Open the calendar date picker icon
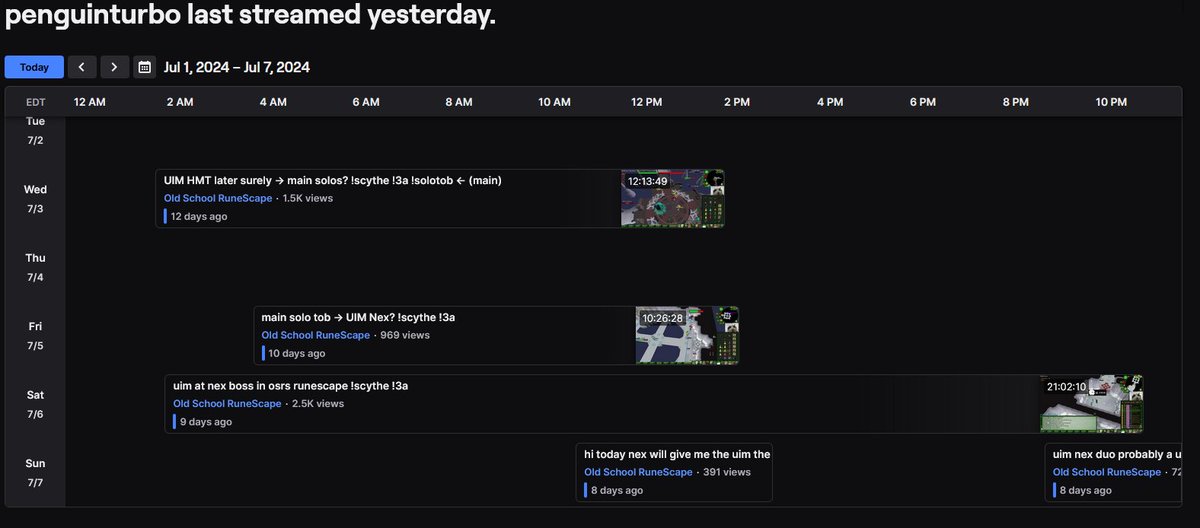1200x528 pixels. 145,67
